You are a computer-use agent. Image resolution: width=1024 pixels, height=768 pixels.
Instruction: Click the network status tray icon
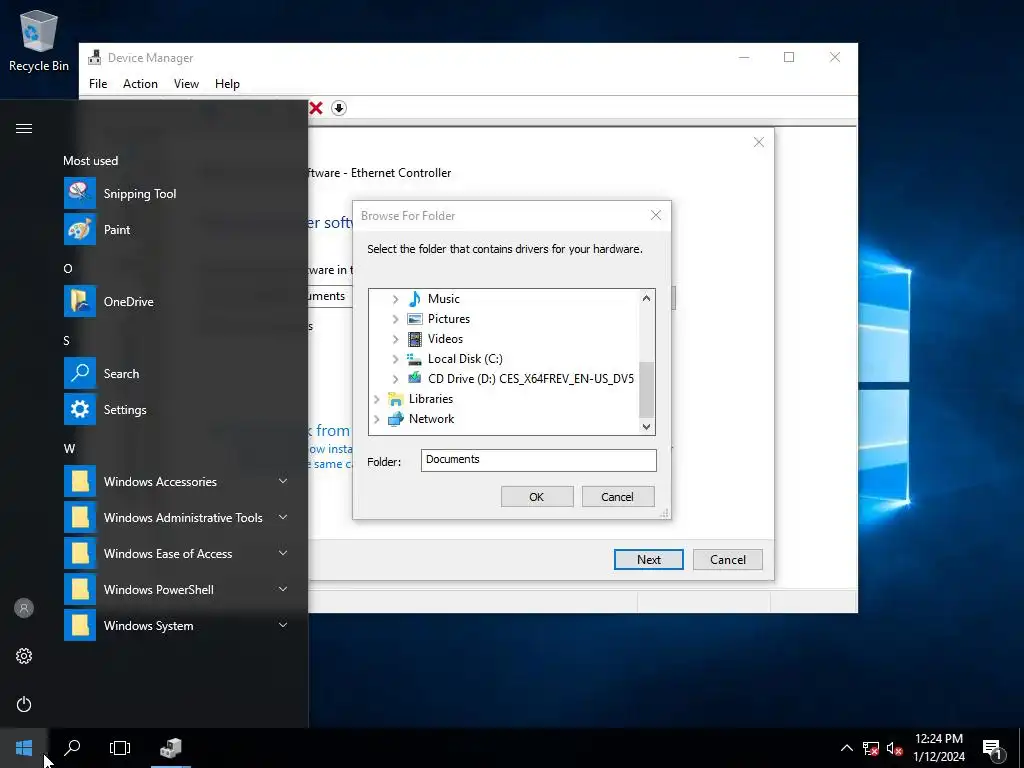(x=871, y=748)
